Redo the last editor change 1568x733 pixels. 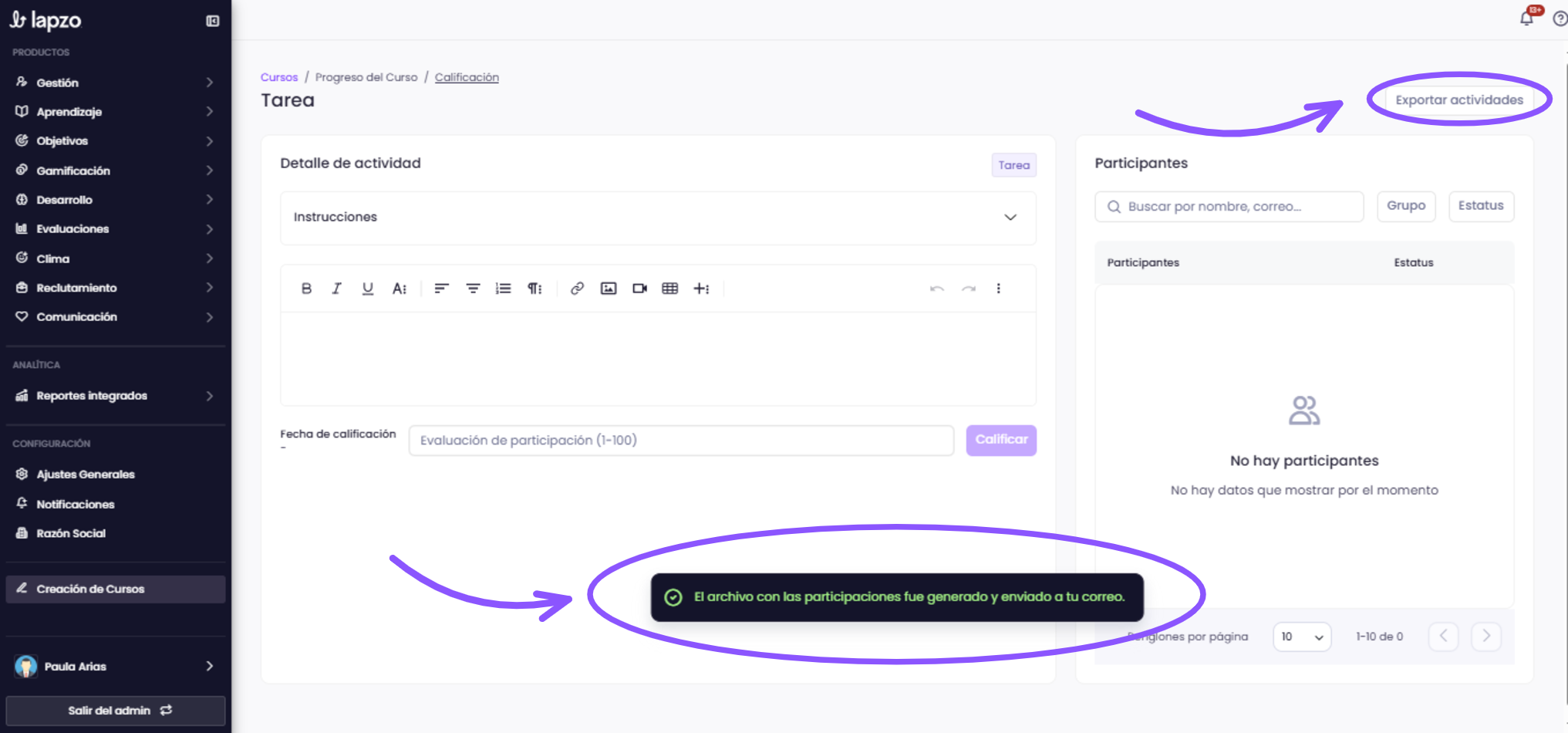pyautogui.click(x=969, y=289)
